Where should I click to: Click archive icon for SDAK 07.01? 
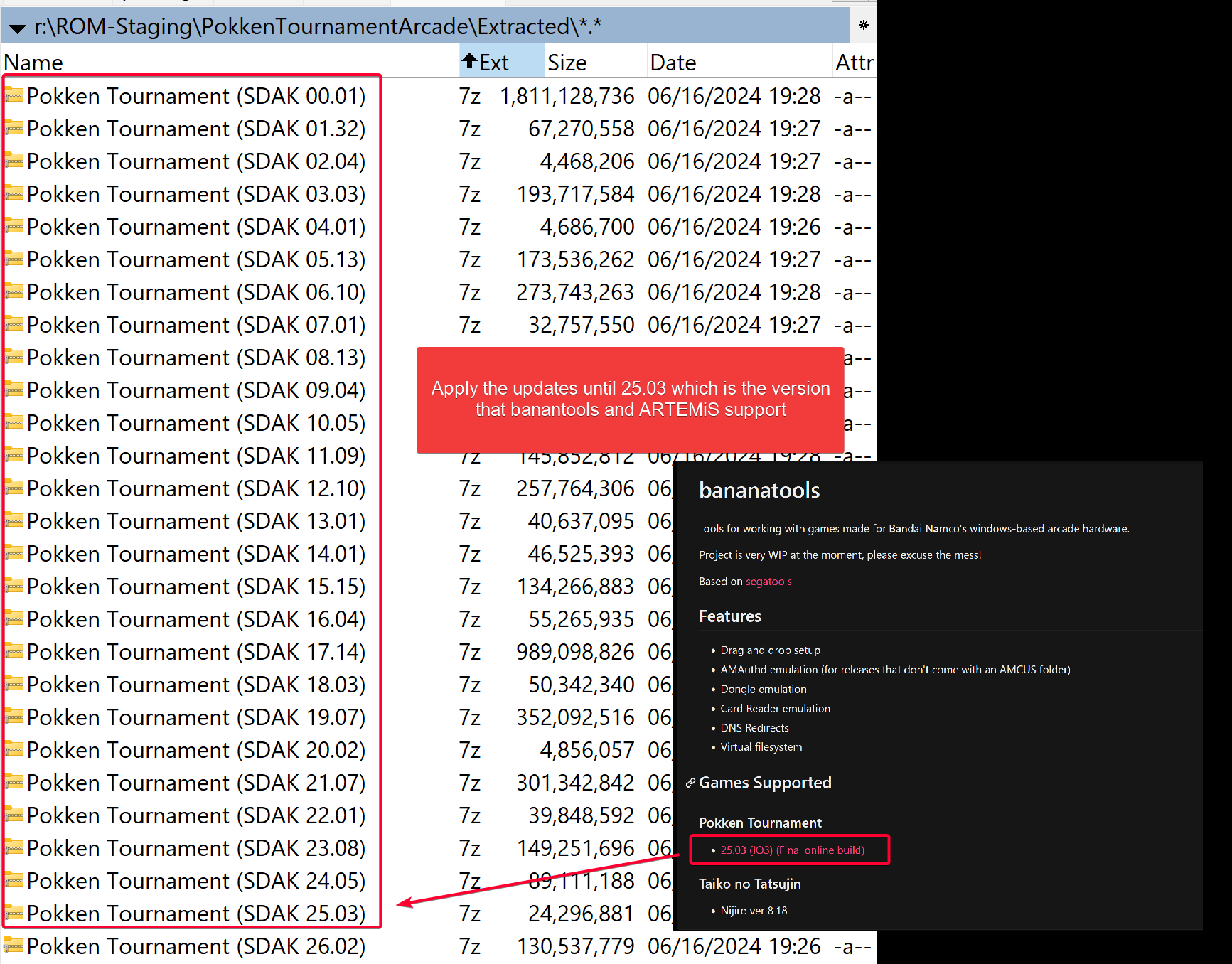point(15,324)
